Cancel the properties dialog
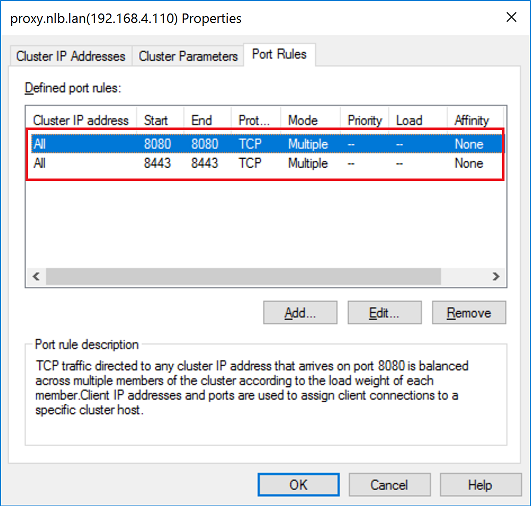The height and width of the screenshot is (506, 531). (389, 485)
